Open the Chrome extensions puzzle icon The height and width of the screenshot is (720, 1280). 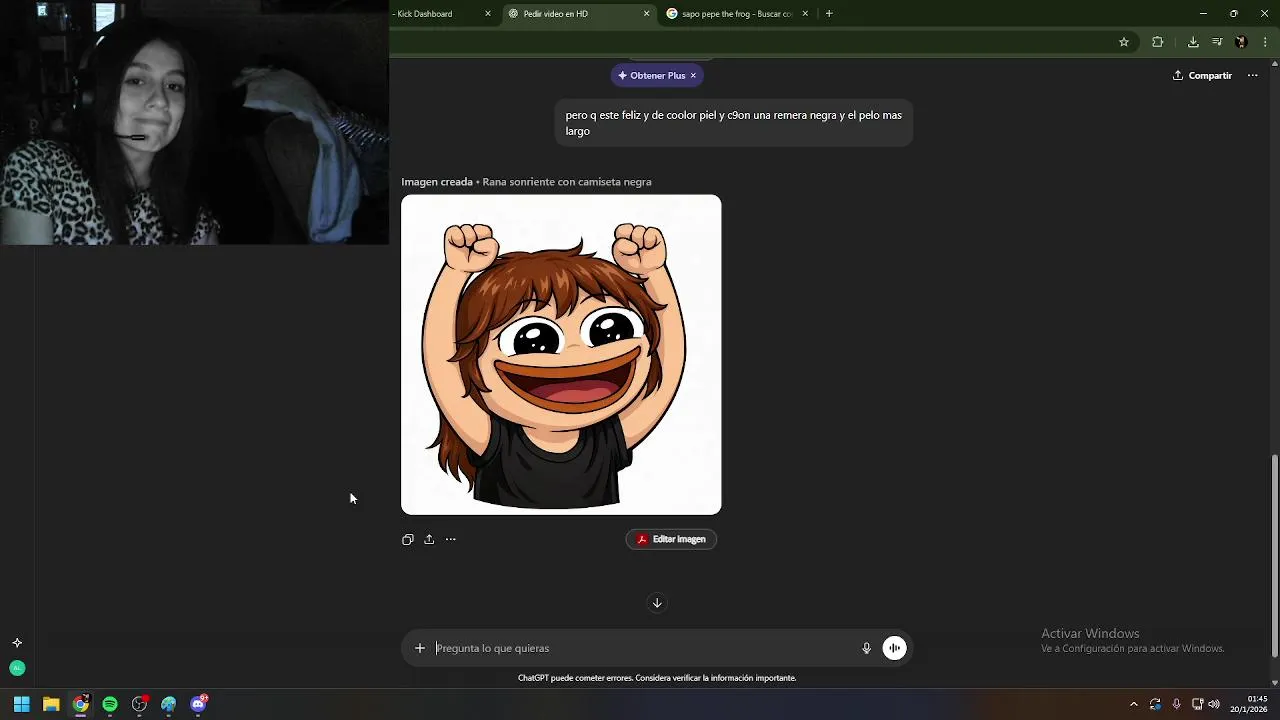(x=1158, y=42)
